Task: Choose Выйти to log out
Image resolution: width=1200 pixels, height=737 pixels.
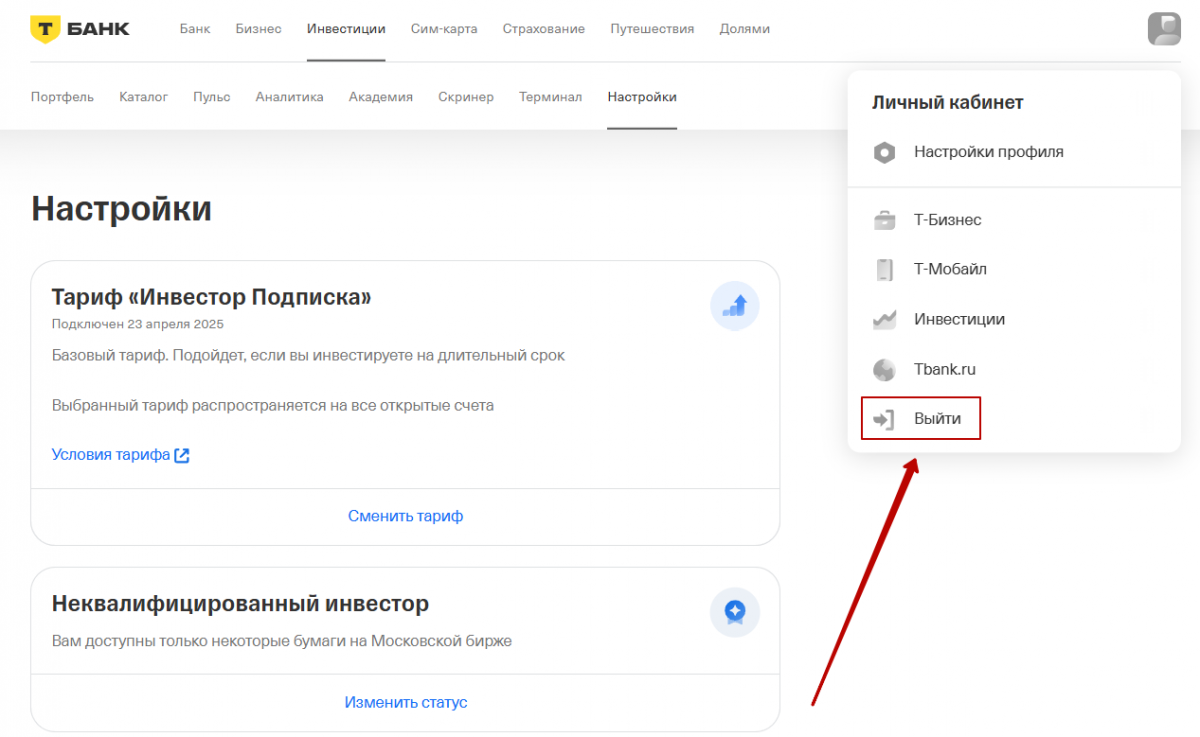Action: pos(937,419)
